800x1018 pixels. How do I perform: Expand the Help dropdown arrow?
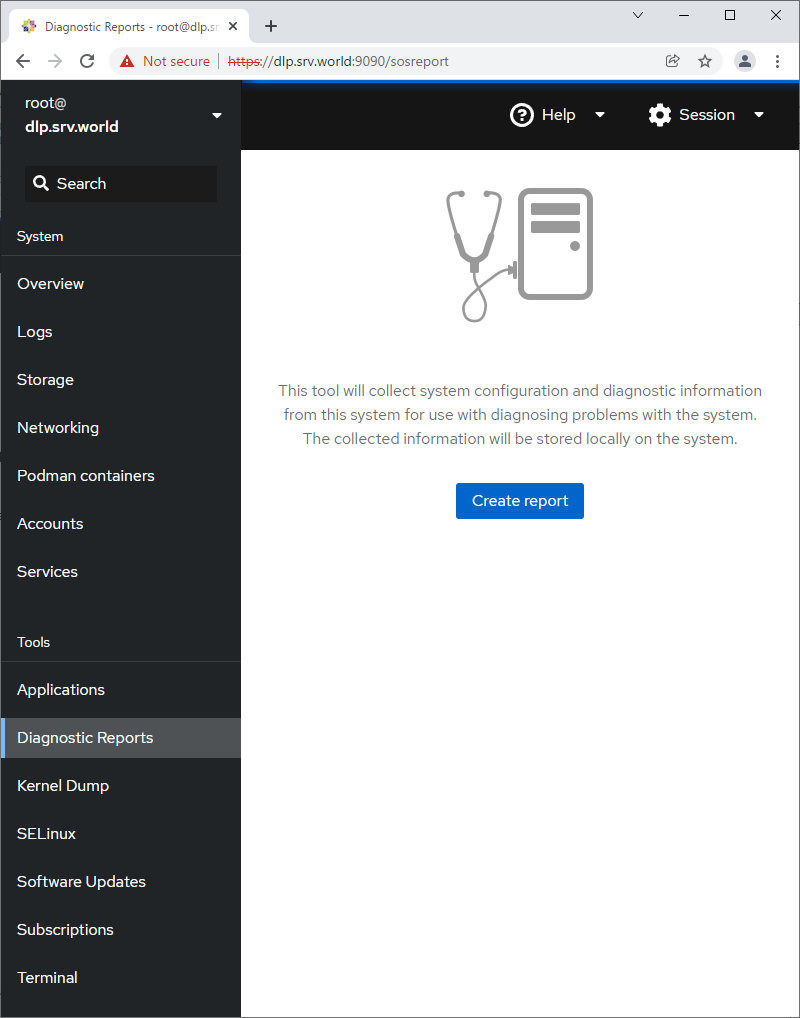point(600,115)
